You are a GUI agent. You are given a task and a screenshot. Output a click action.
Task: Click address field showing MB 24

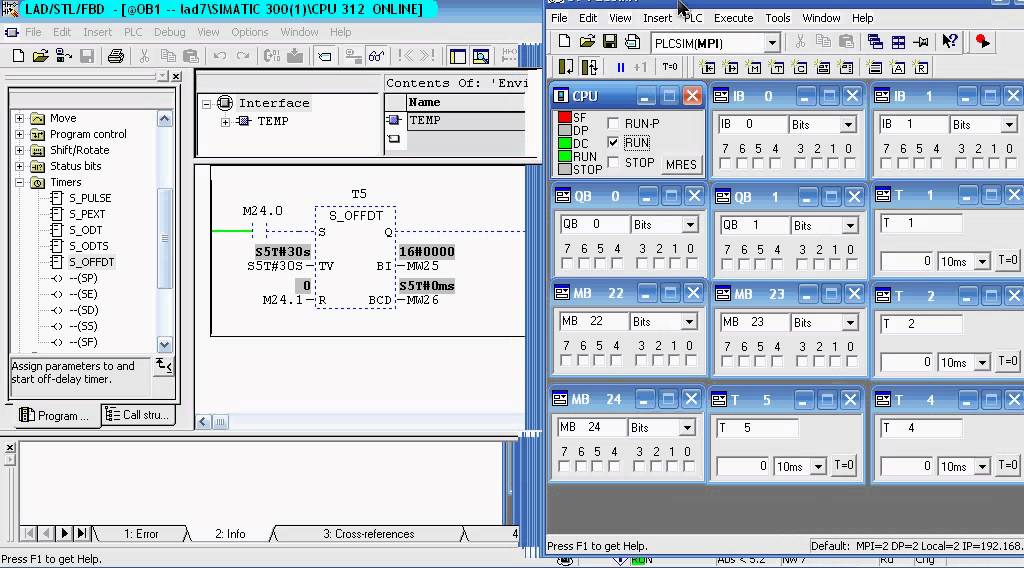click(592, 427)
